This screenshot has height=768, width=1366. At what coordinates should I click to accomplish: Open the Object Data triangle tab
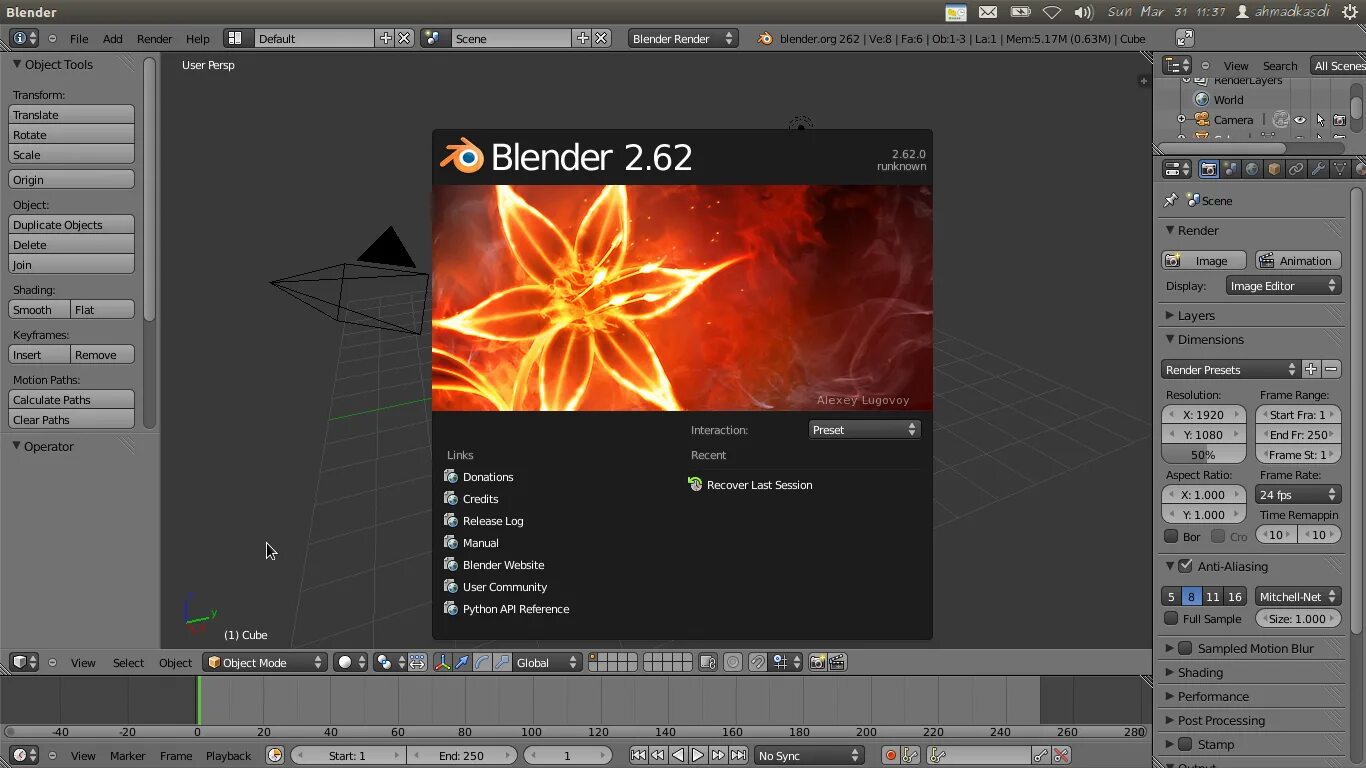[1340, 169]
